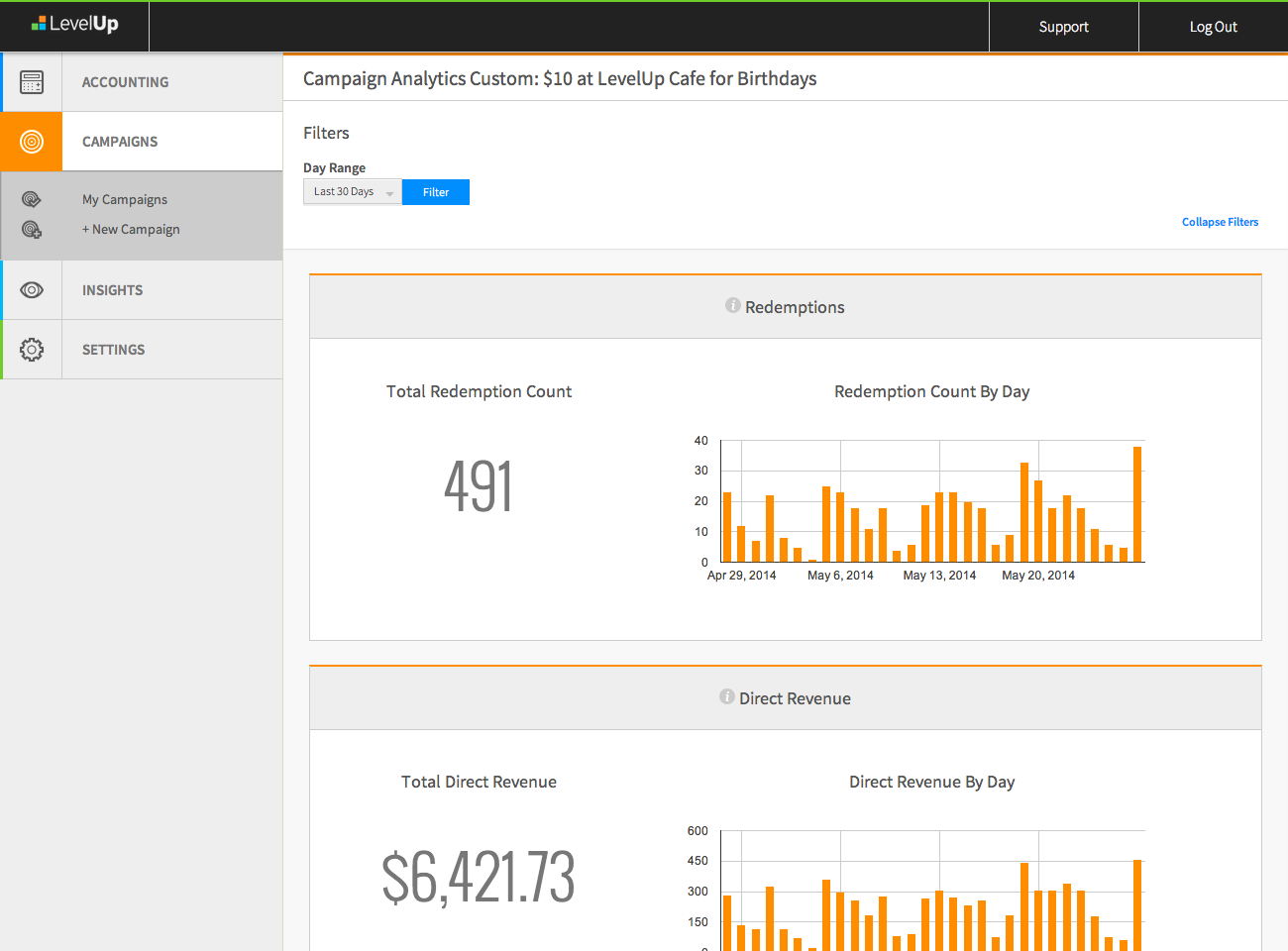Collapse the Filters section

pos(1220,221)
